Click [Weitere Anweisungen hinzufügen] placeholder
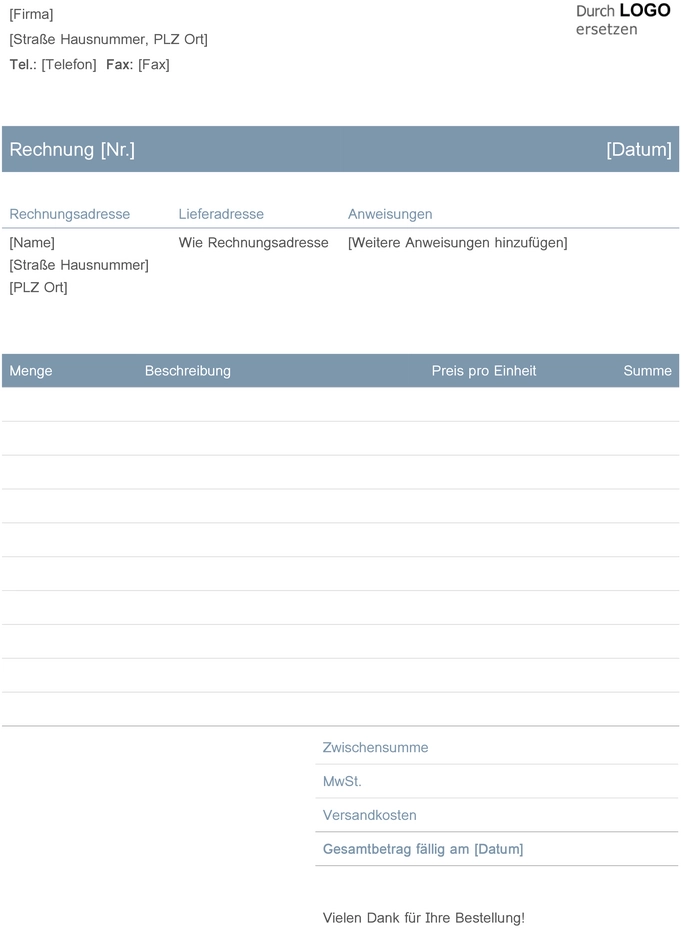Viewport: 681px width, 929px height. point(458,243)
